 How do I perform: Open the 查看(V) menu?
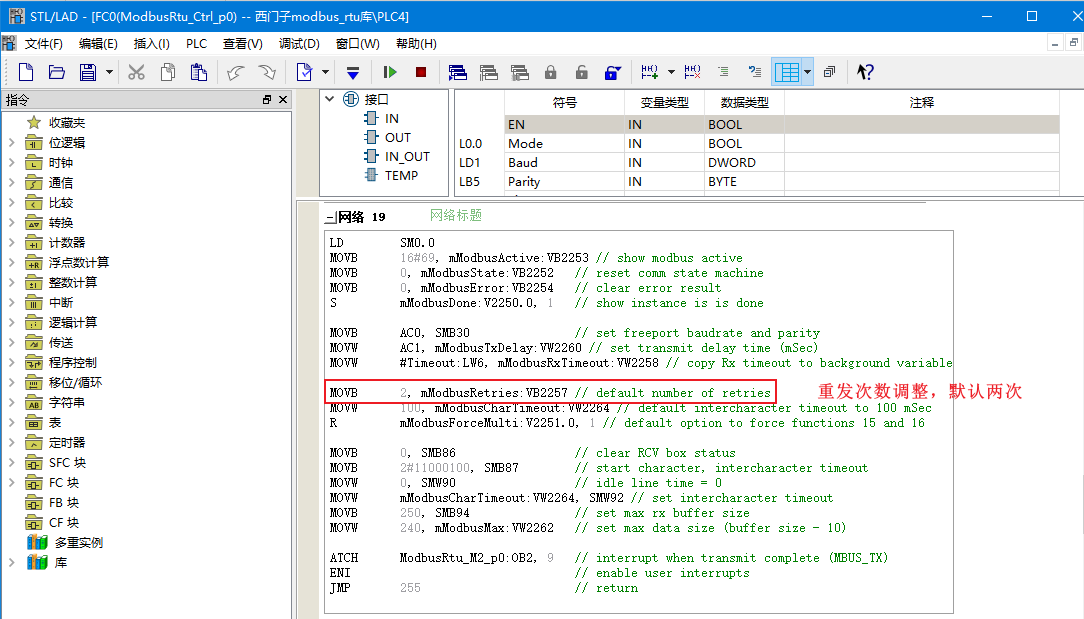coord(243,44)
